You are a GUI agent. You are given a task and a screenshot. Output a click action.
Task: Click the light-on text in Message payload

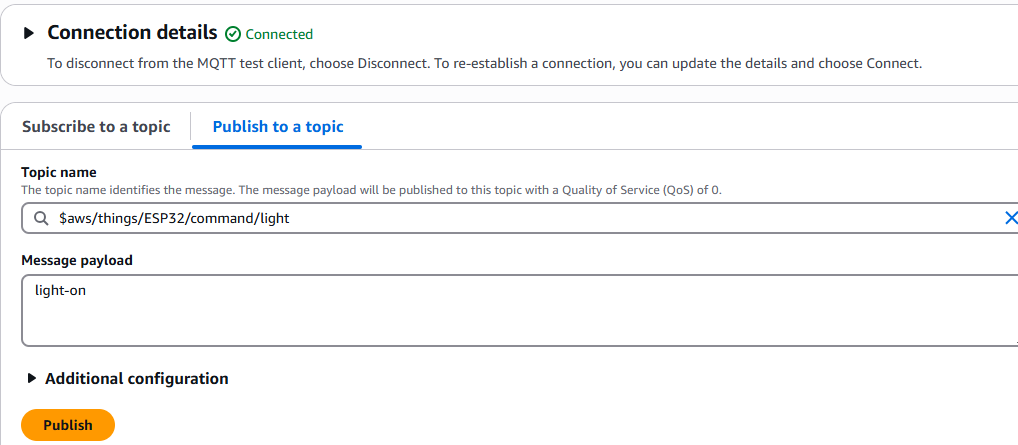click(x=60, y=291)
